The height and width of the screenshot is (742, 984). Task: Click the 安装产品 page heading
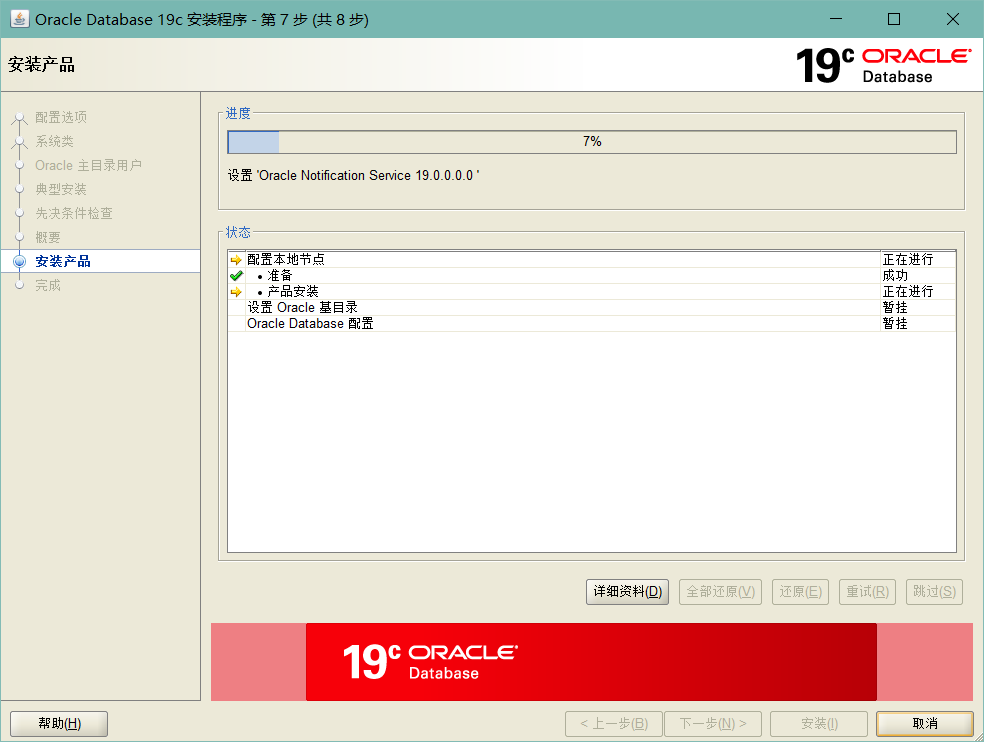point(41,65)
